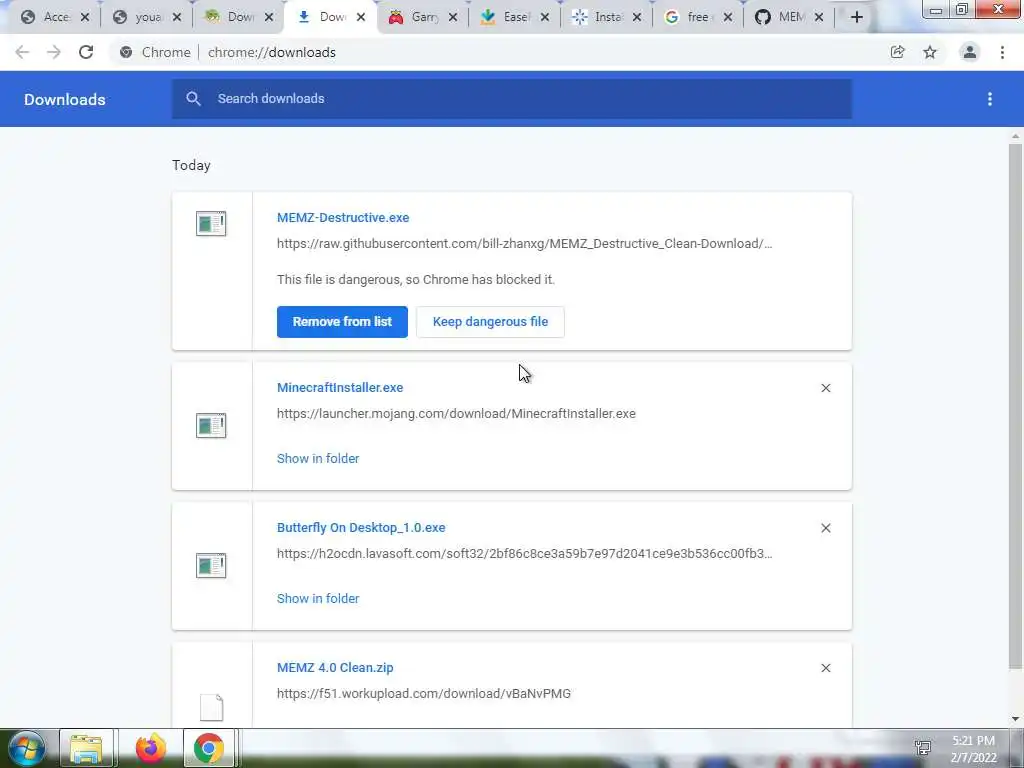Viewport: 1024px width, 768px height.
Task: Remove MEMZ 4.0 Clean.zip entry with its X
Action: coord(825,668)
